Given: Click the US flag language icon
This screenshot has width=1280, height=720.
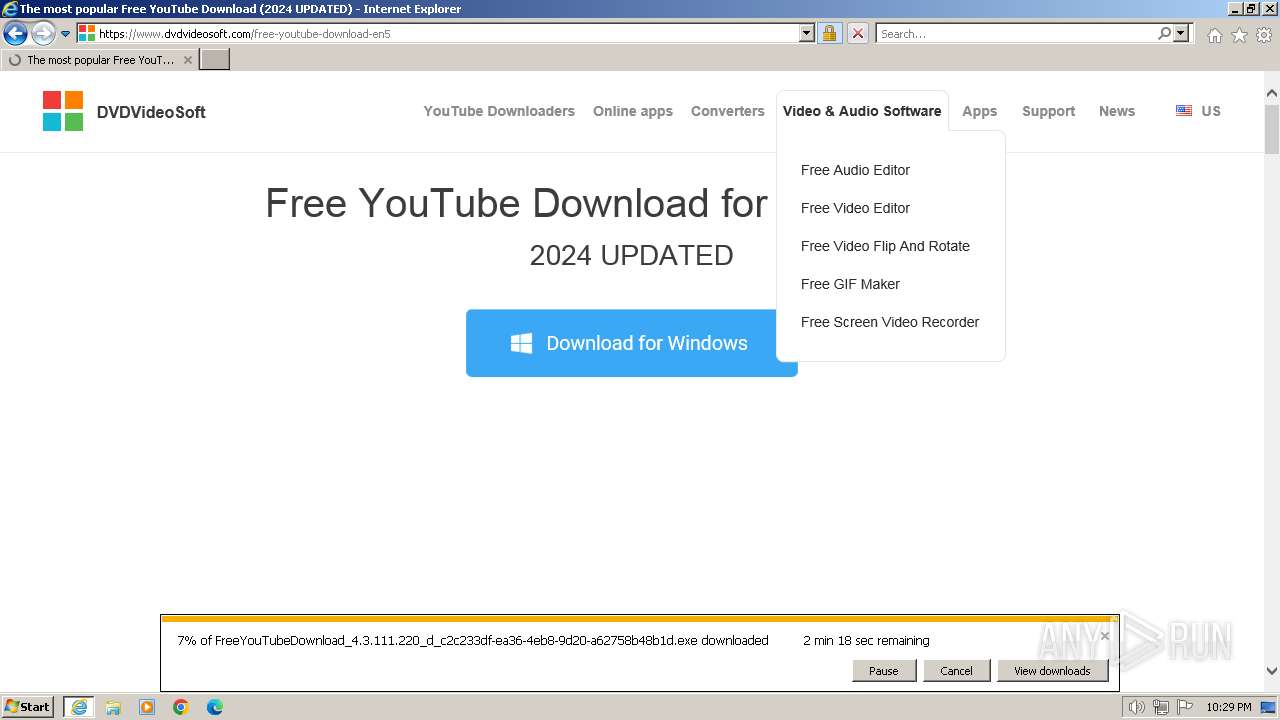Looking at the screenshot, I should (x=1184, y=111).
